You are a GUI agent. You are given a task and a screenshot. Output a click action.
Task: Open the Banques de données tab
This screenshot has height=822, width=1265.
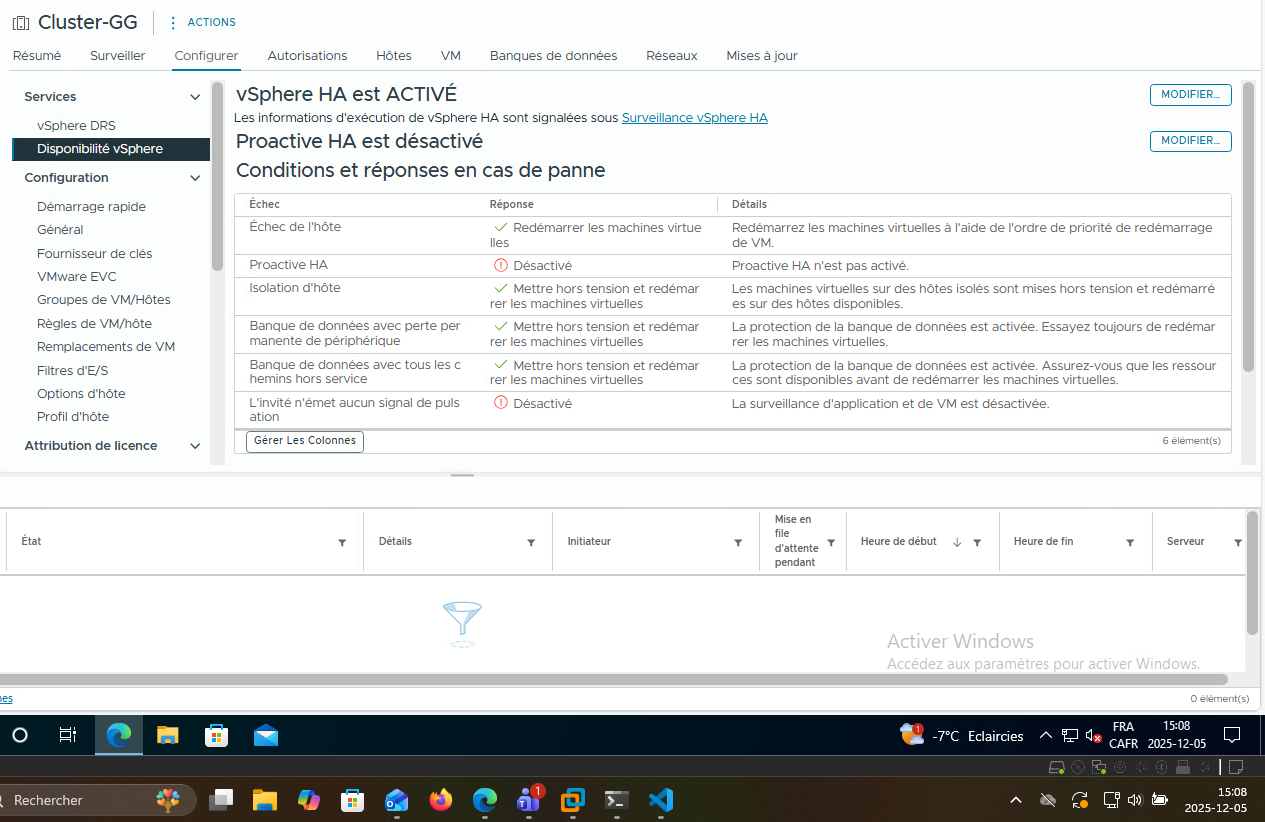click(553, 56)
